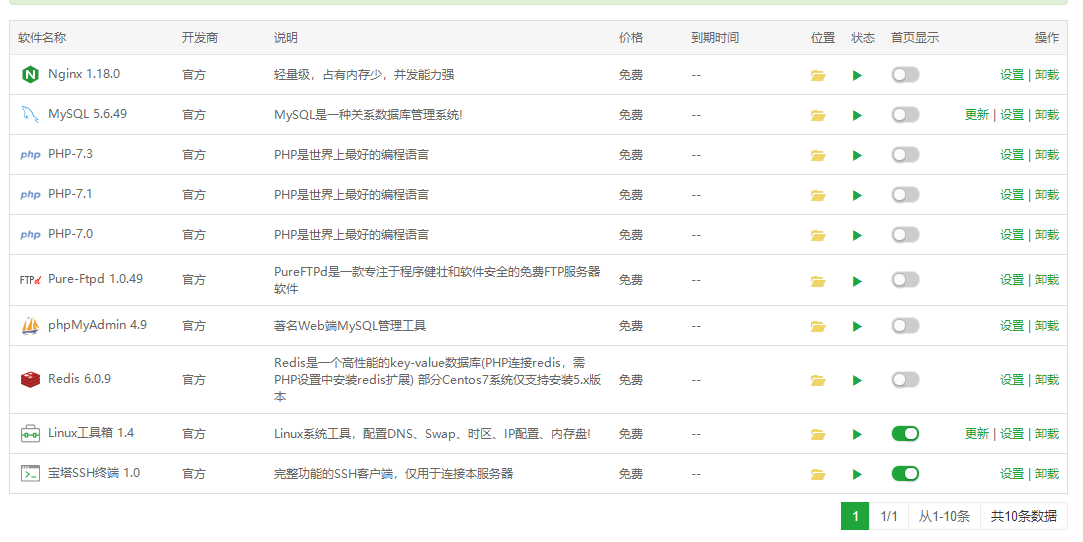This screenshot has height=542, width=1083.
Task: Open 设置 for Redis 6.0.9
Action: [x=1012, y=380]
